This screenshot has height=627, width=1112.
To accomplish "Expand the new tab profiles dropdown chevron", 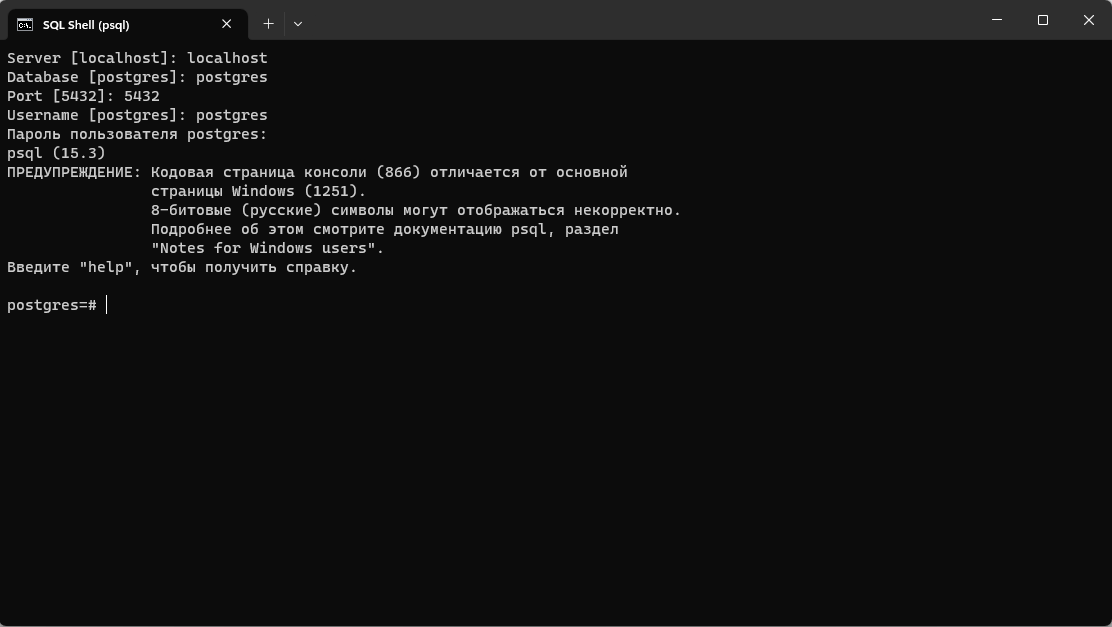I will click(298, 23).
